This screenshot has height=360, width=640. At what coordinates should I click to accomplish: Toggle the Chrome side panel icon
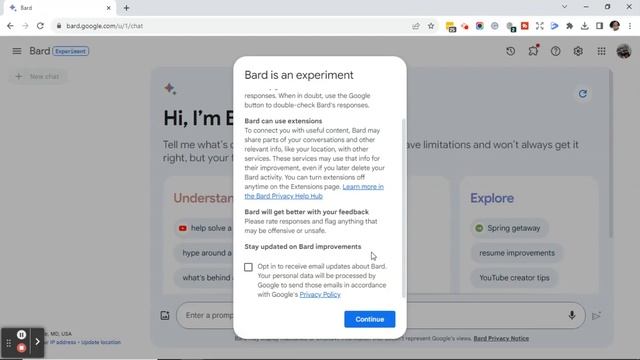tap(599, 26)
